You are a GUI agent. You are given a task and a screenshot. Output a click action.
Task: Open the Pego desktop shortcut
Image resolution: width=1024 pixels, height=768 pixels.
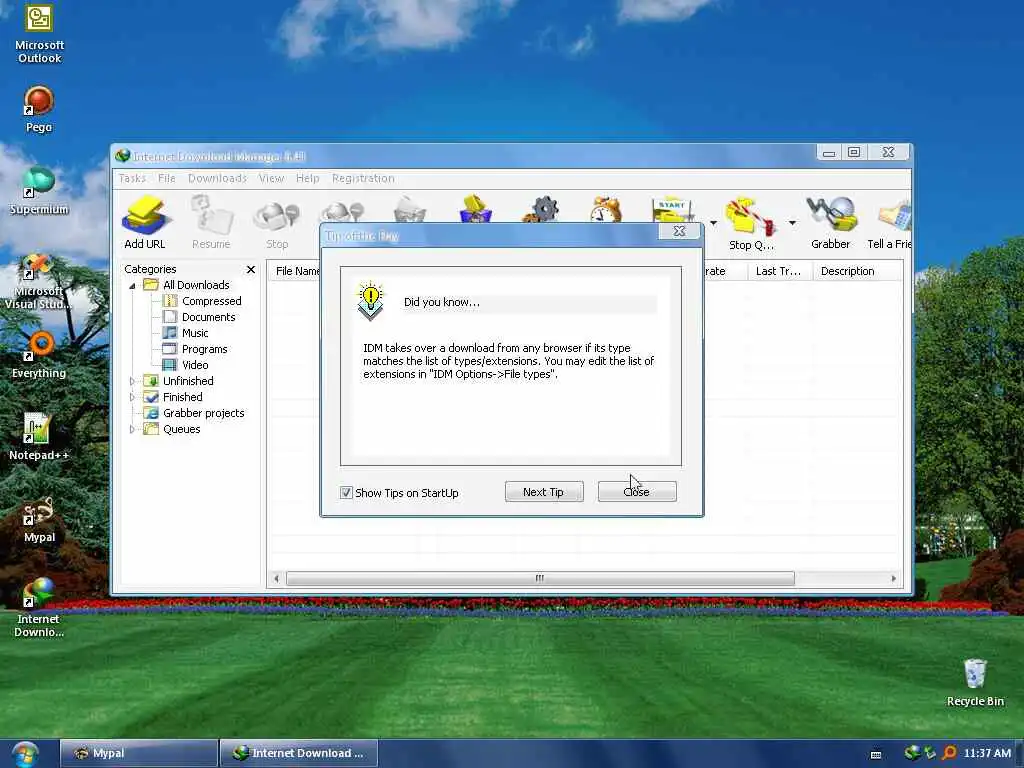click(39, 110)
